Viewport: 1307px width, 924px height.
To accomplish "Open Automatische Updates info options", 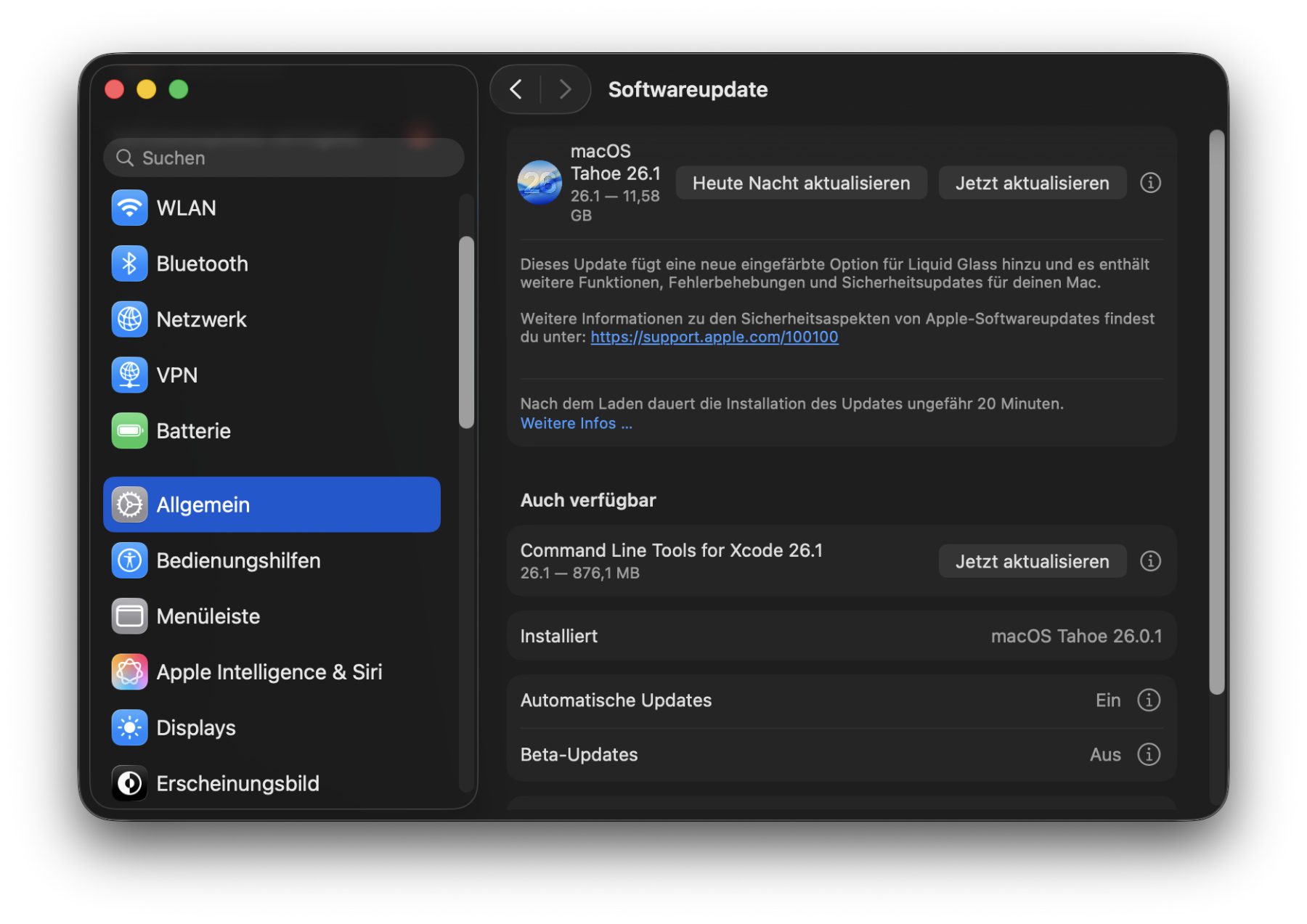I will (x=1149, y=700).
